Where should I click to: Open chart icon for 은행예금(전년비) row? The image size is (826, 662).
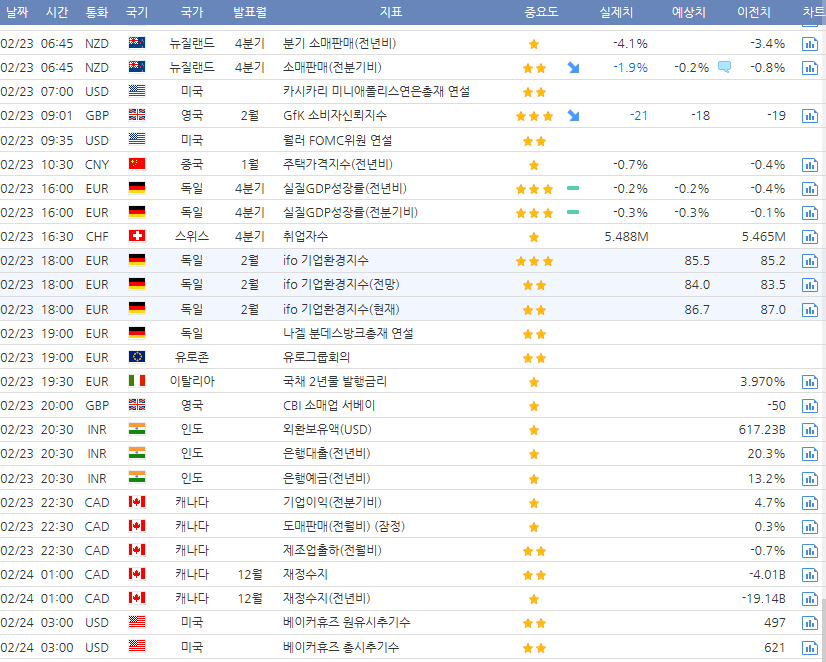(810, 479)
